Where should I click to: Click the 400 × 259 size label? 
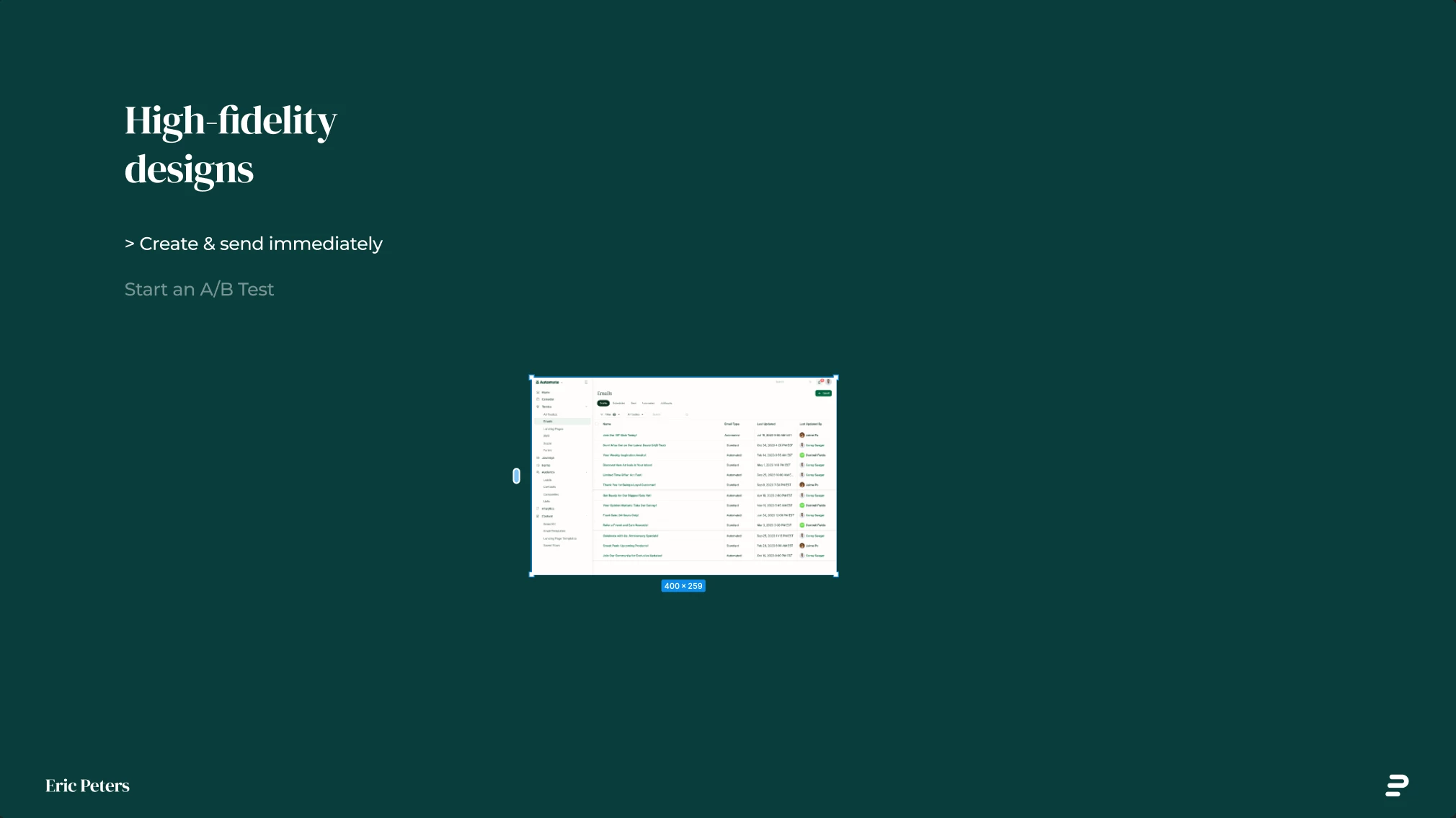pyautogui.click(x=683, y=586)
